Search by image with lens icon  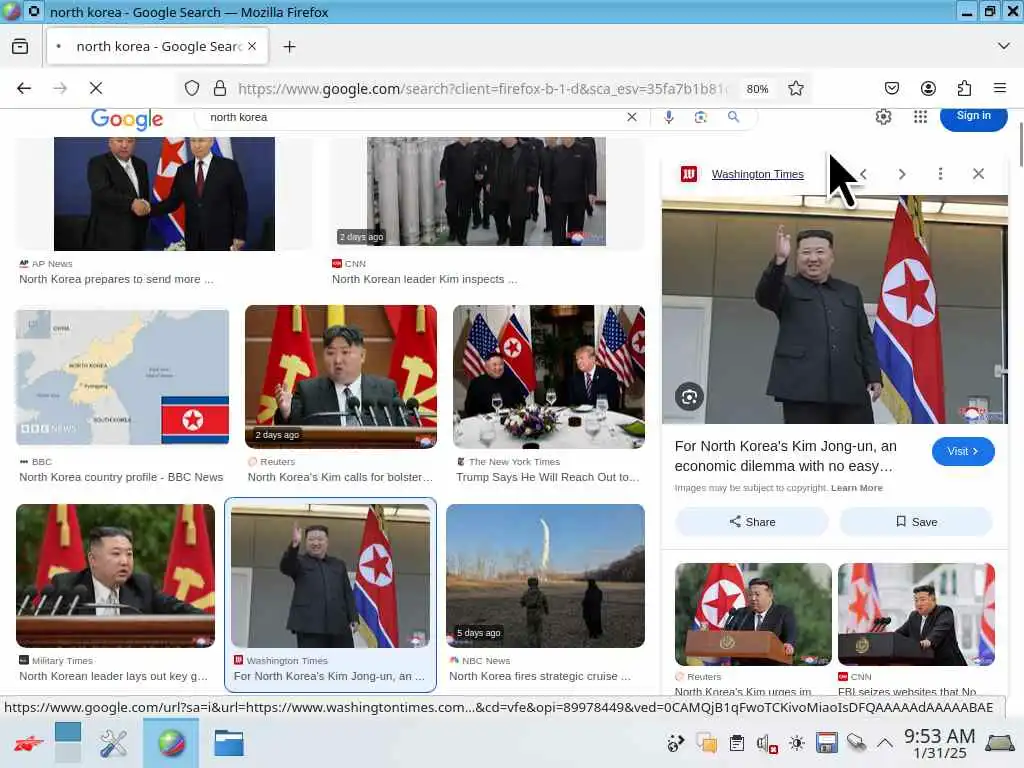701,117
